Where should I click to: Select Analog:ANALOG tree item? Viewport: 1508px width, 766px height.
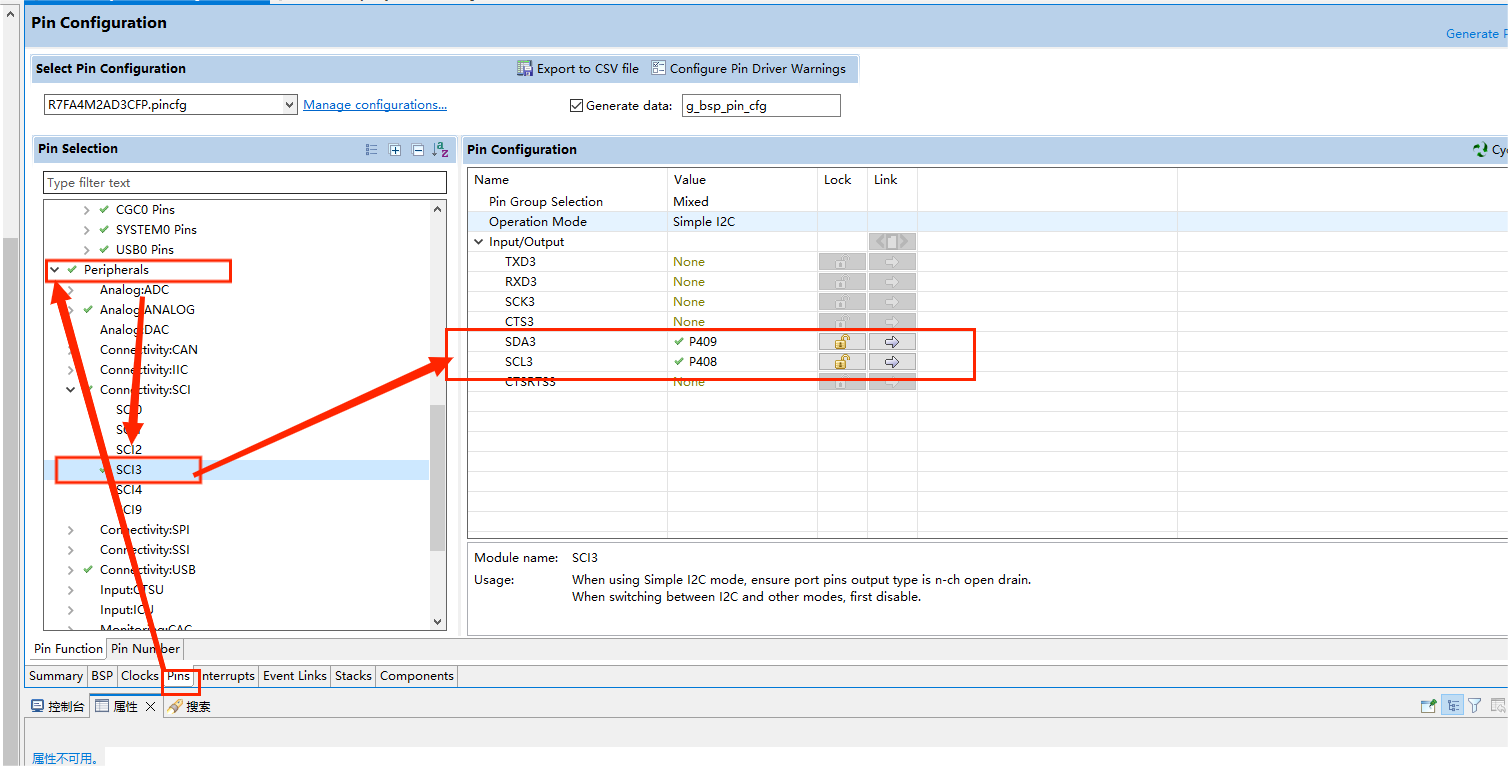(147, 310)
